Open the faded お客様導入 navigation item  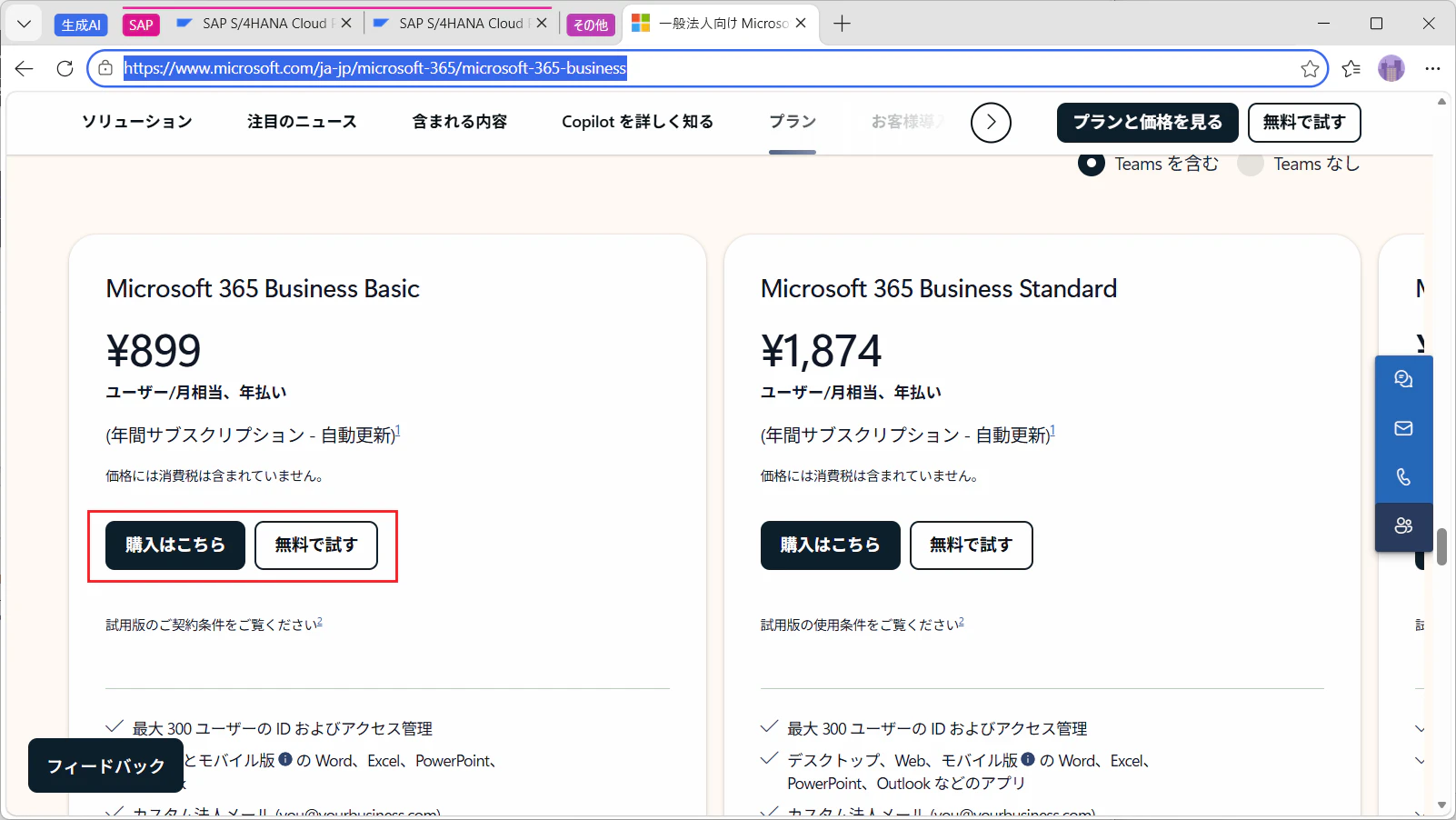click(907, 122)
